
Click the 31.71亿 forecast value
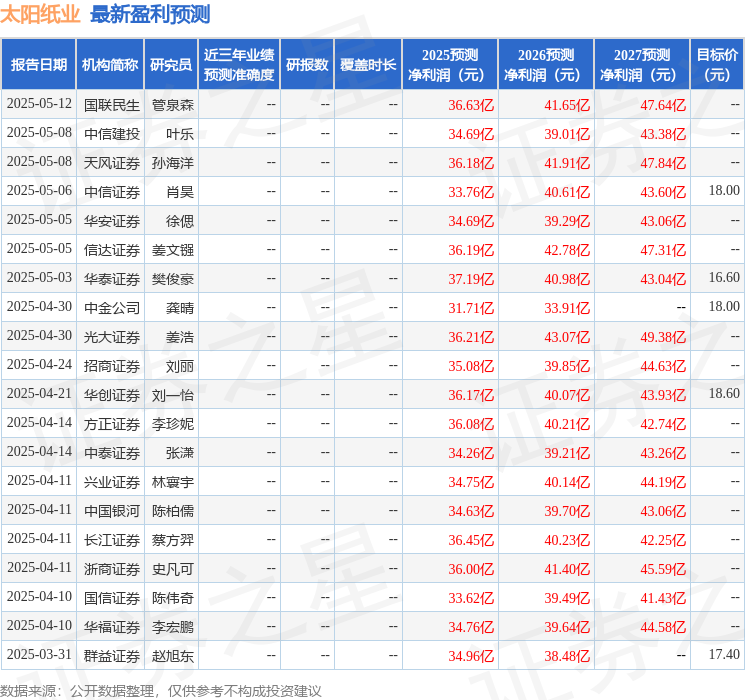pyautogui.click(x=471, y=308)
